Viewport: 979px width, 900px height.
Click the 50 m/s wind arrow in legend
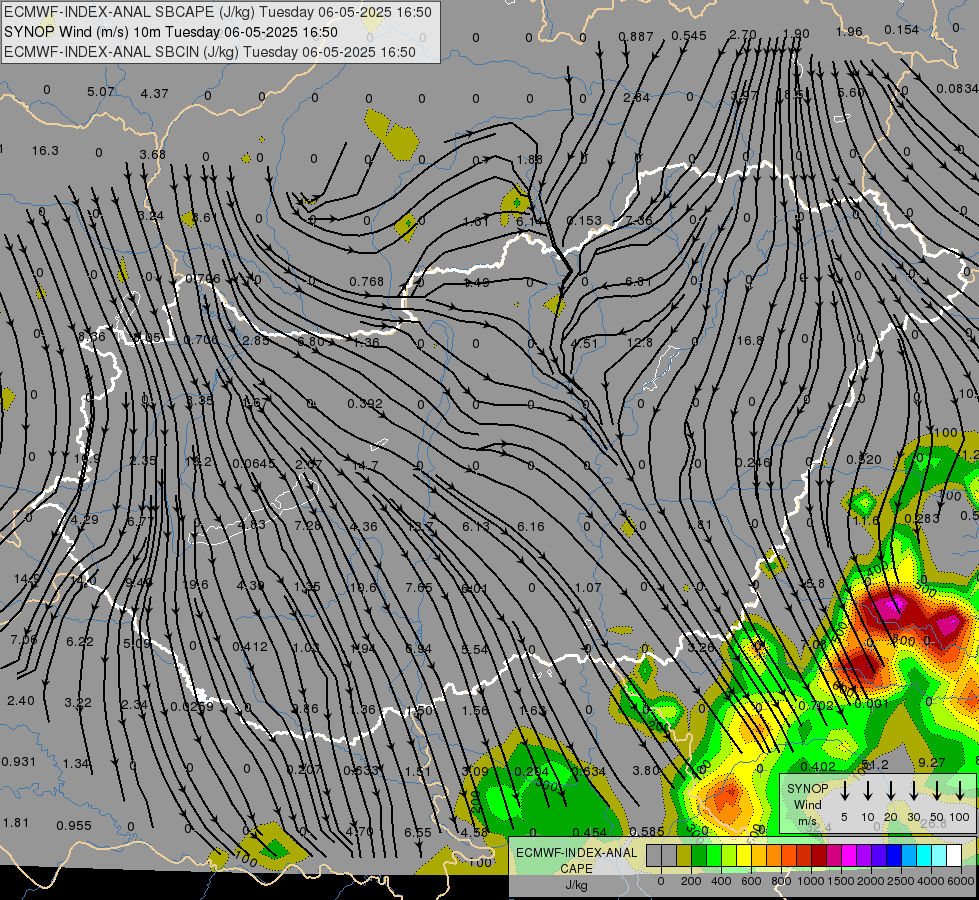click(937, 790)
